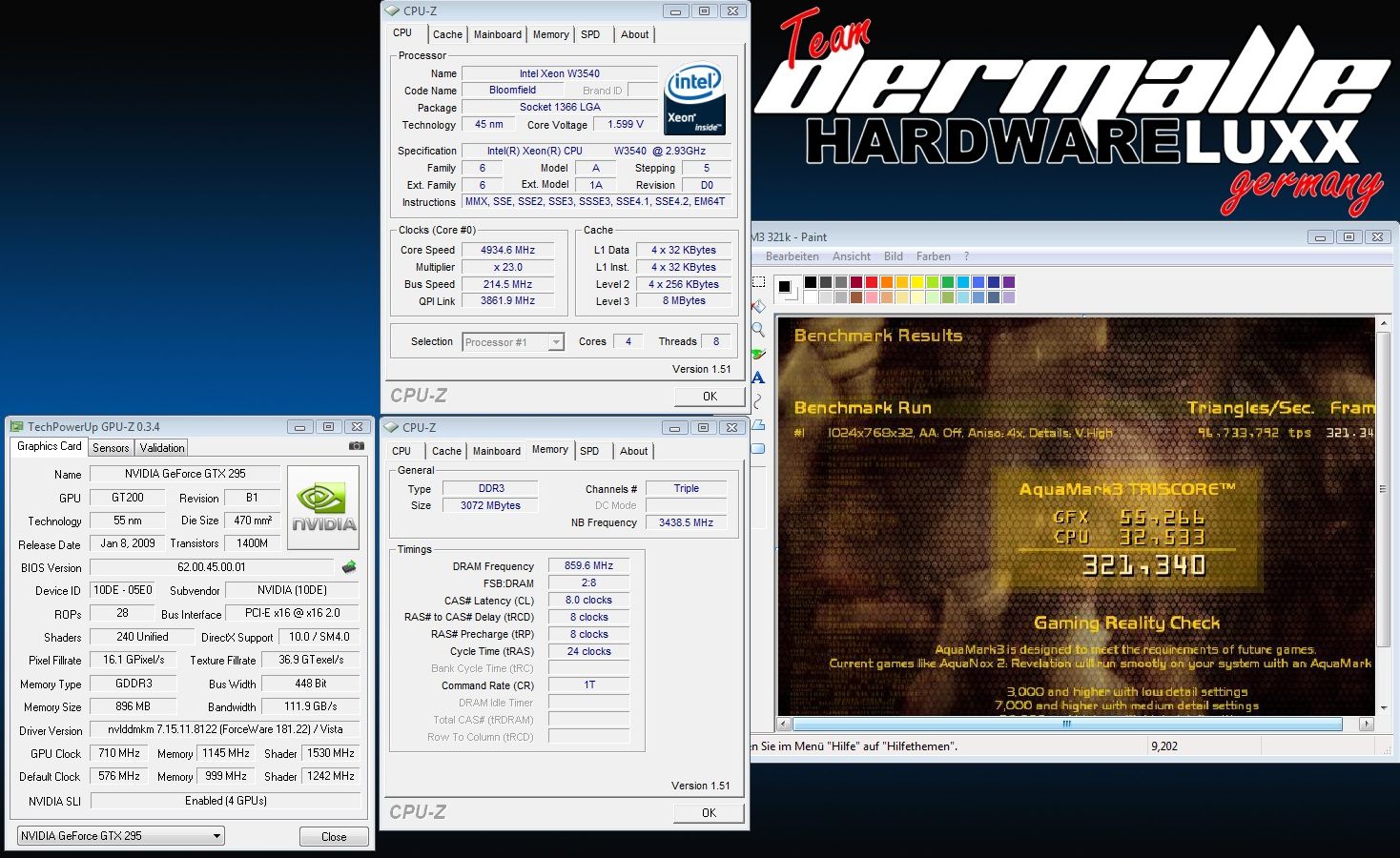The image size is (1400, 858).
Task: Click the top CPU-Z title bar icon
Action: pyautogui.click(x=392, y=11)
